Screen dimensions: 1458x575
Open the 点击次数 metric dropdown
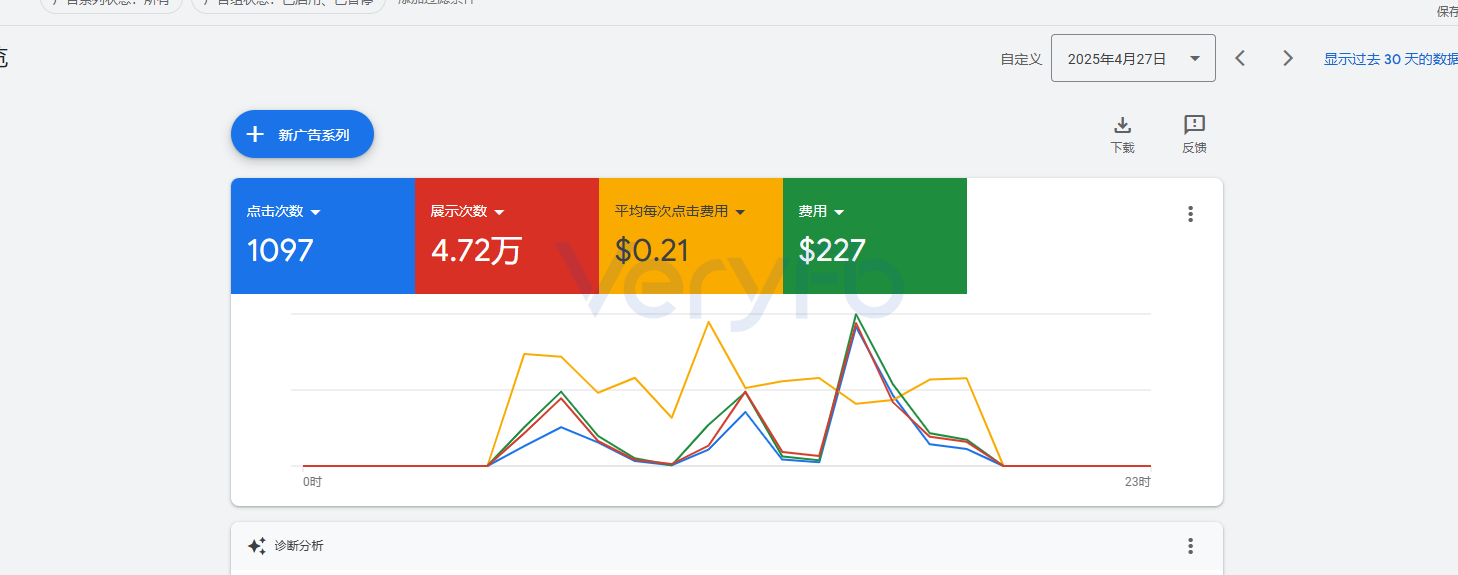tap(283, 212)
